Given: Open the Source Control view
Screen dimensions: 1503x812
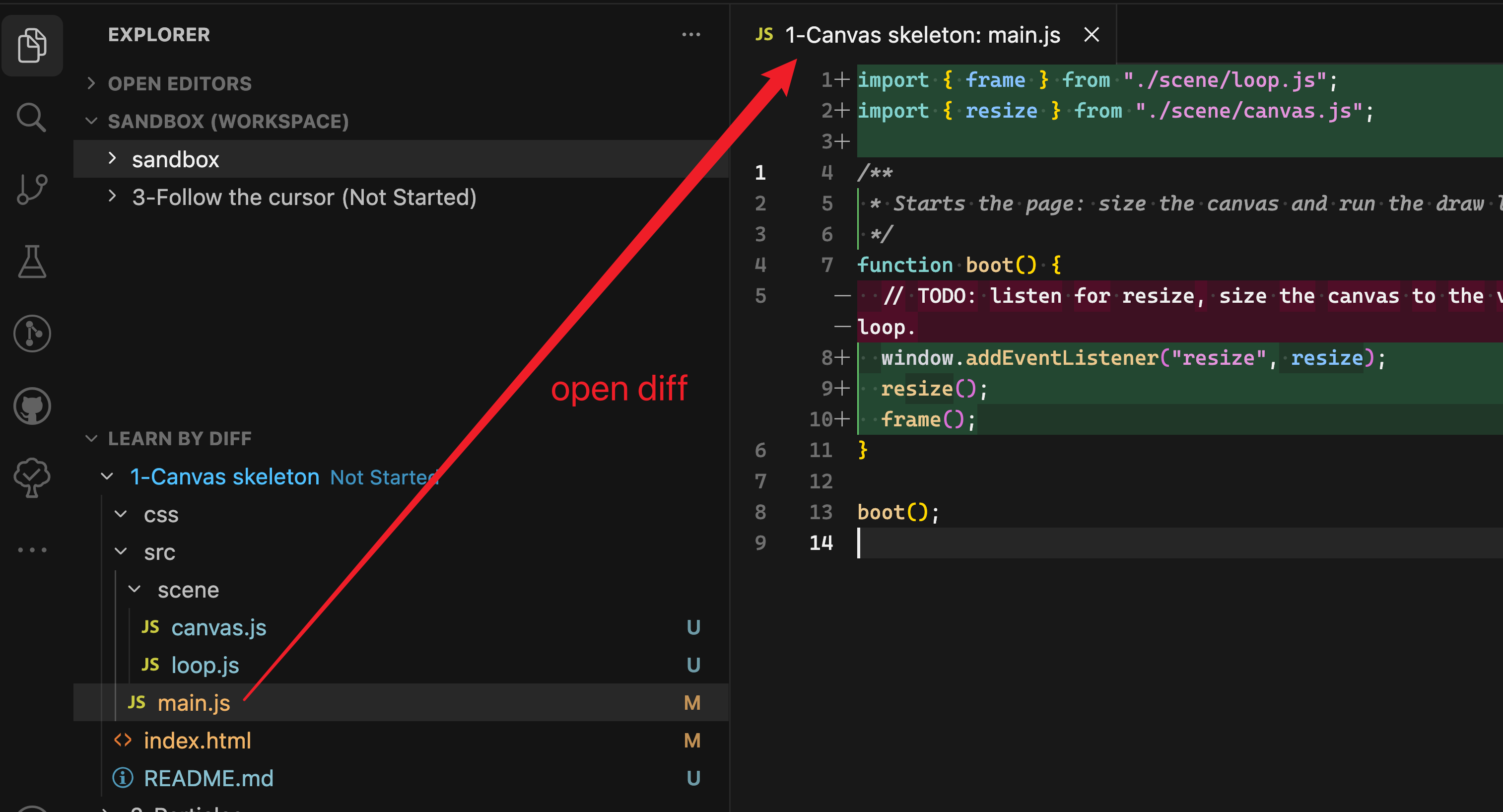Looking at the screenshot, I should [32, 190].
